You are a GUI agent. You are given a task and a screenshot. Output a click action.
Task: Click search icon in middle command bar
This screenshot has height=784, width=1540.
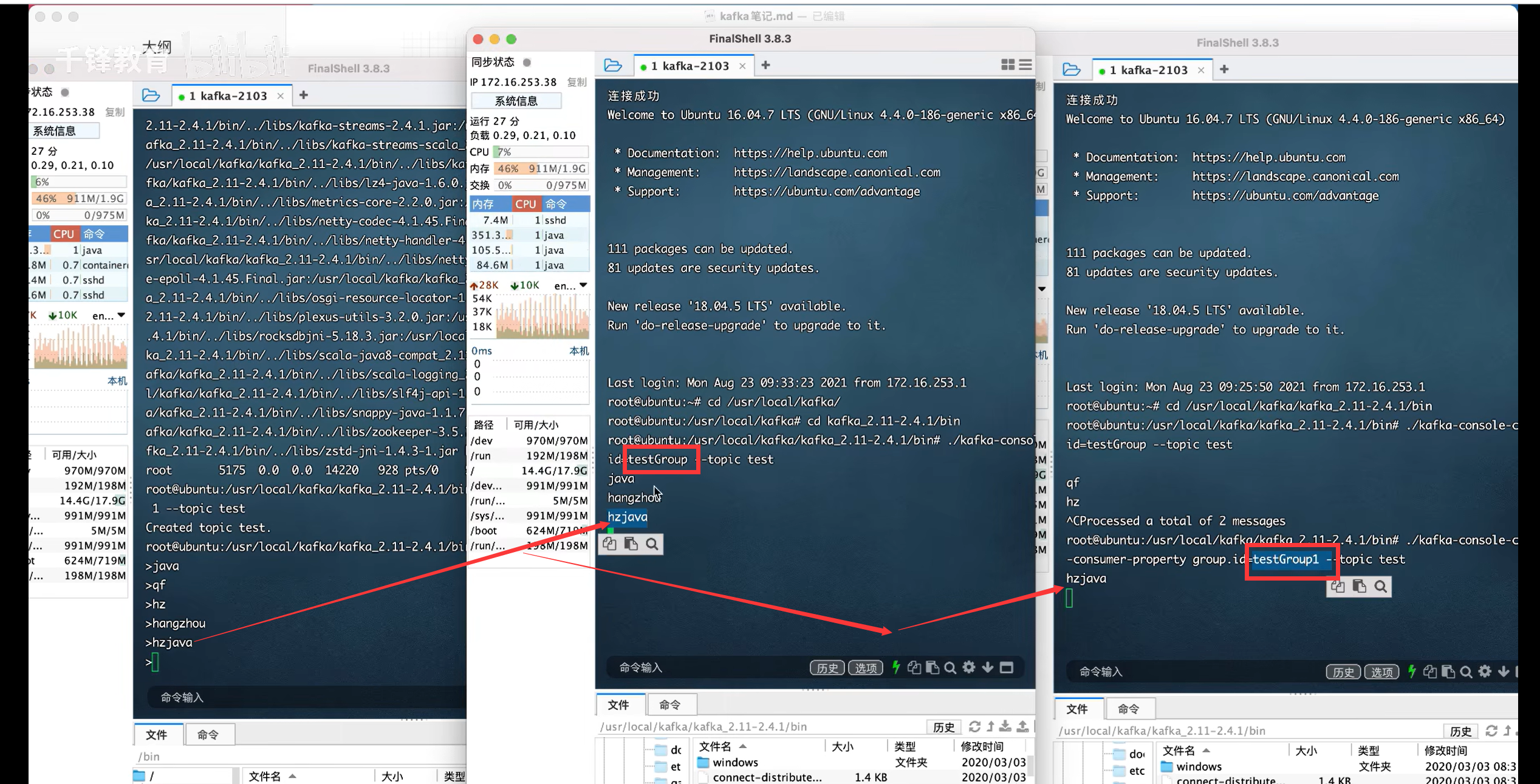tap(950, 668)
